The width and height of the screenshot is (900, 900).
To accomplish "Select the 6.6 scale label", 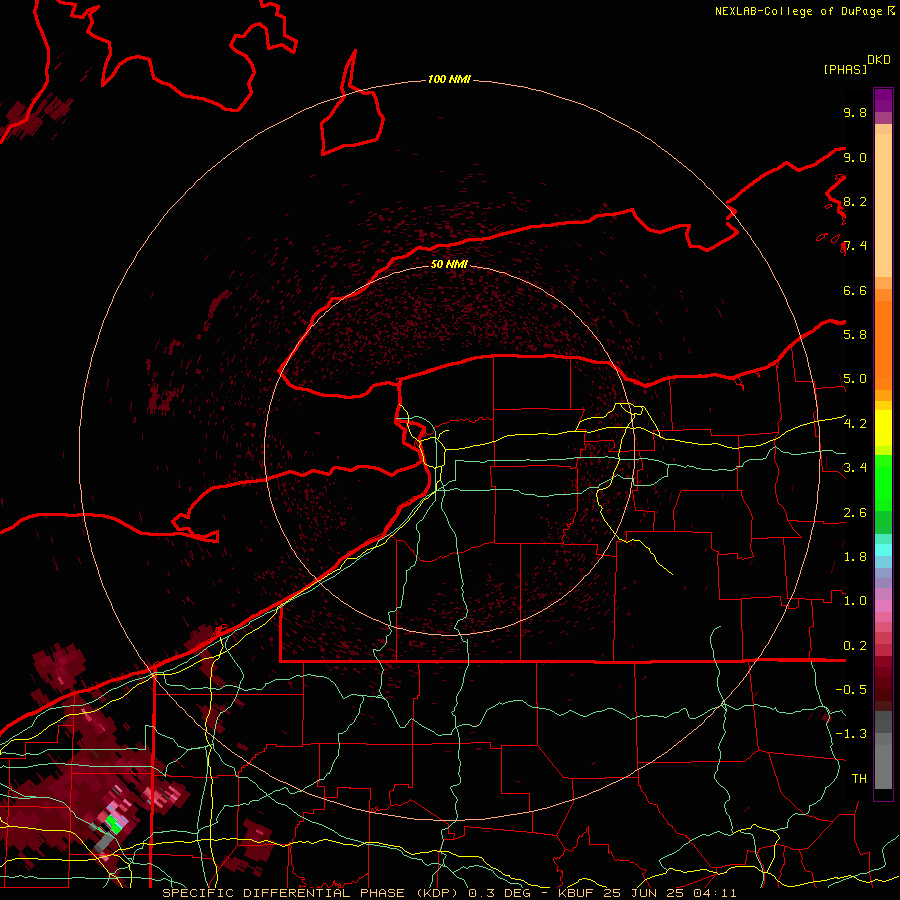I will click(x=855, y=290).
